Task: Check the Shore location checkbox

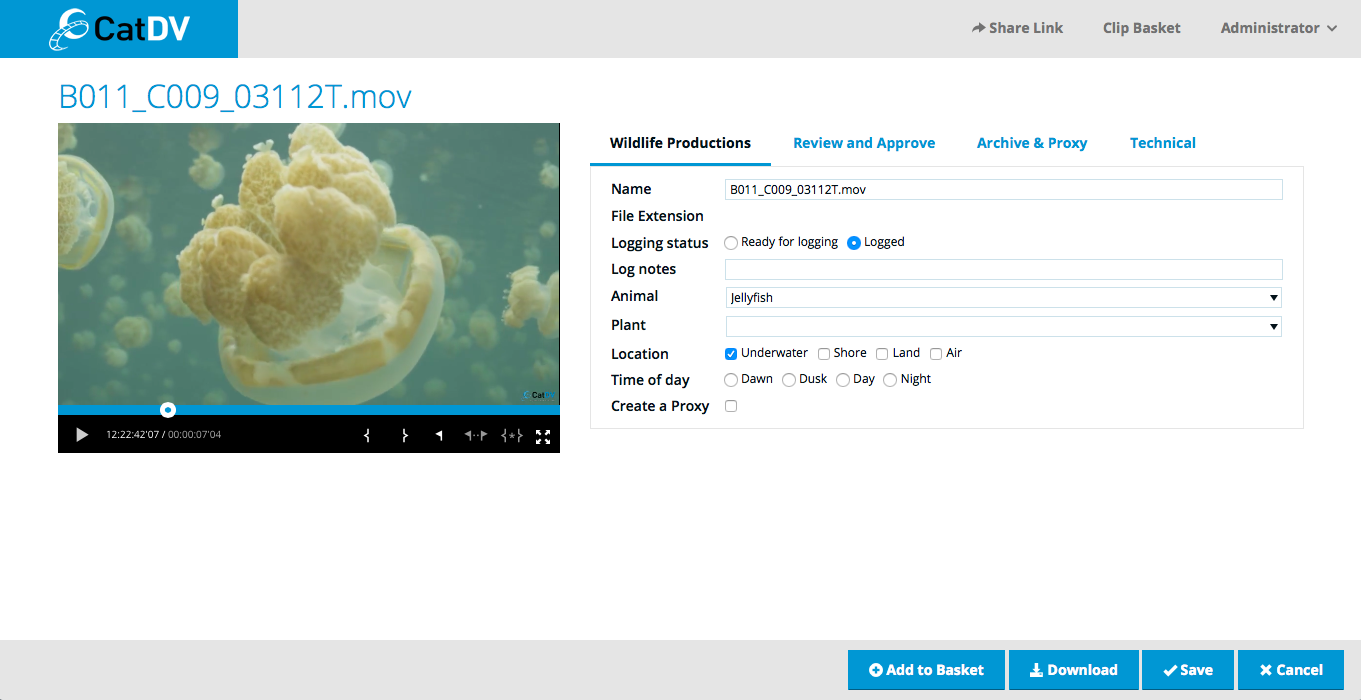Action: click(824, 354)
